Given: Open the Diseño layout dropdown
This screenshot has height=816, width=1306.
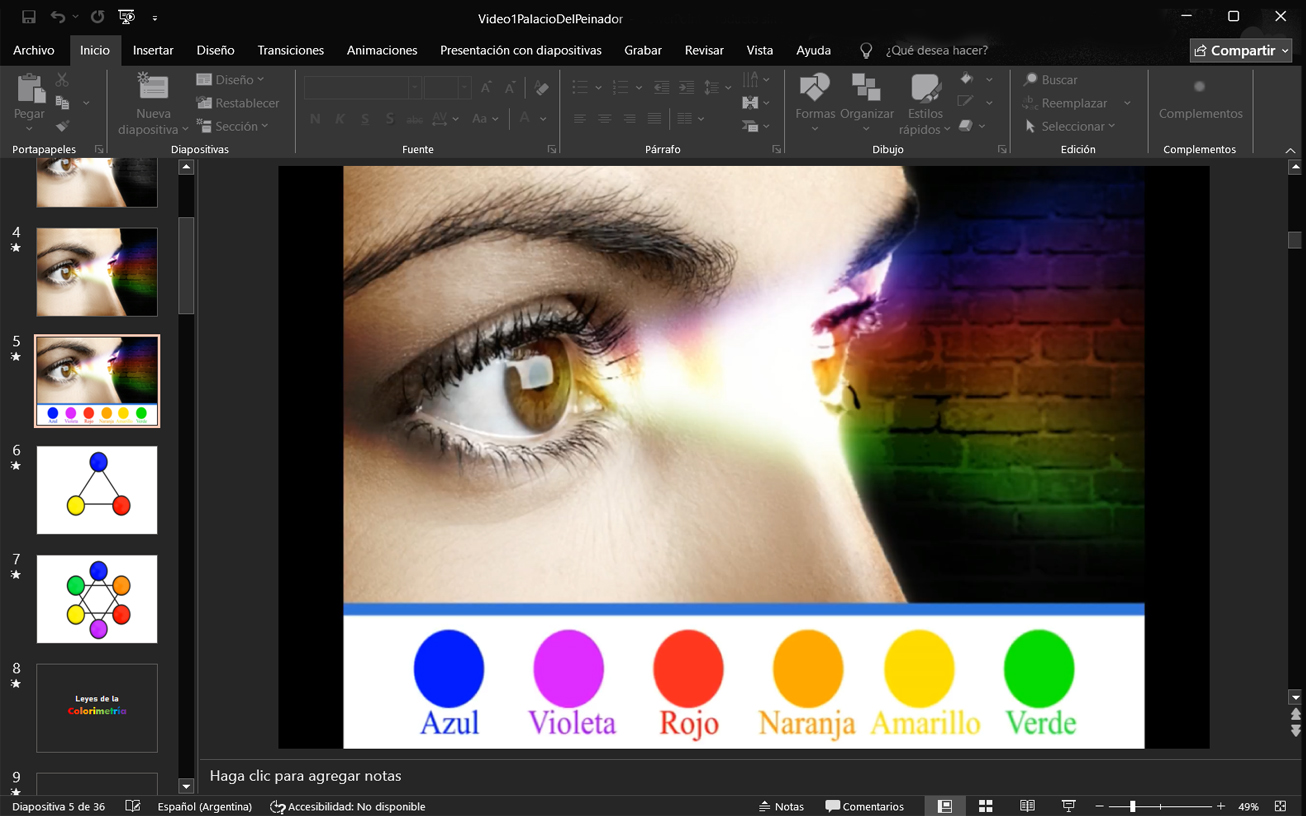Looking at the screenshot, I should tap(231, 79).
